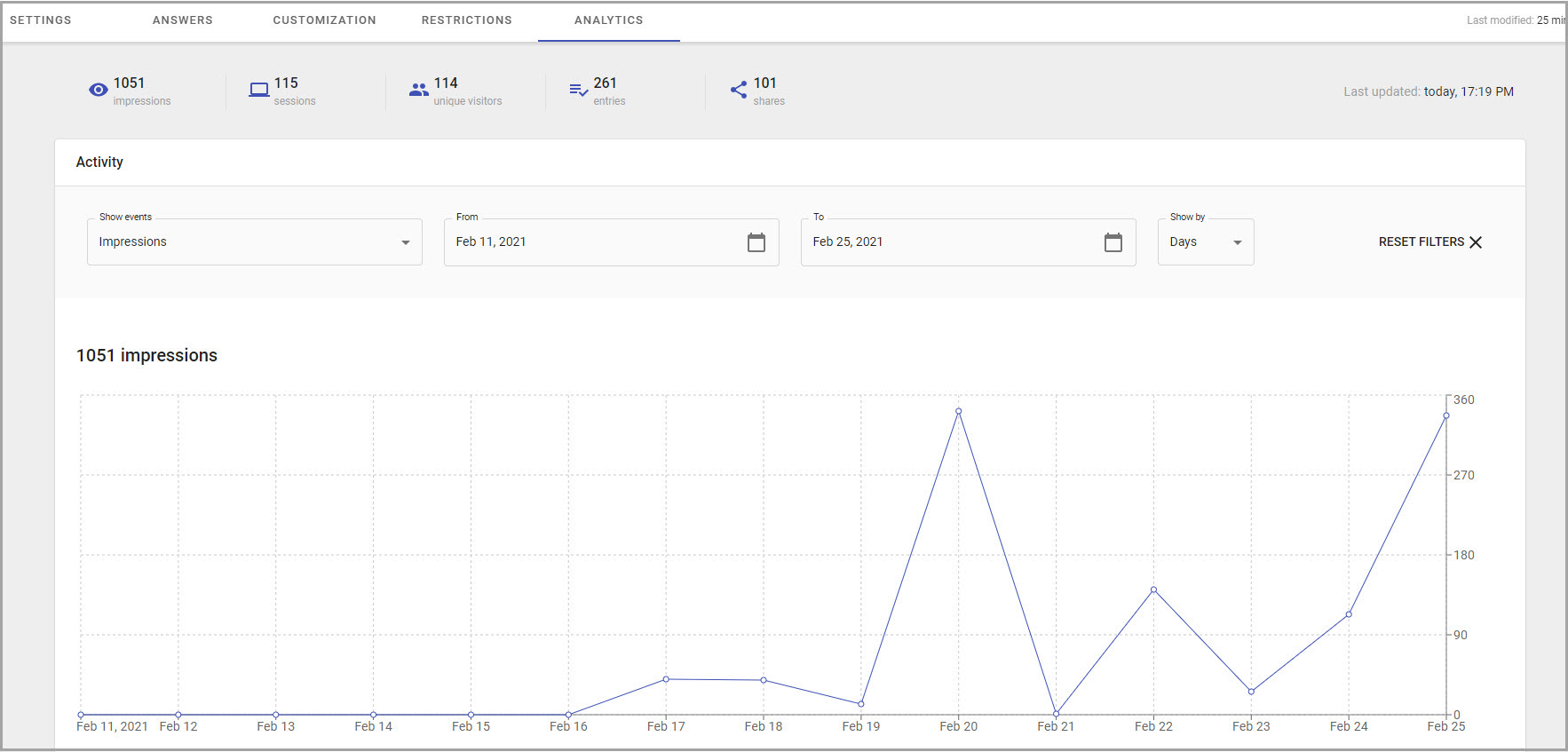The image size is (1568, 752).
Task: Select the Restrictions tab
Action: pos(467,20)
